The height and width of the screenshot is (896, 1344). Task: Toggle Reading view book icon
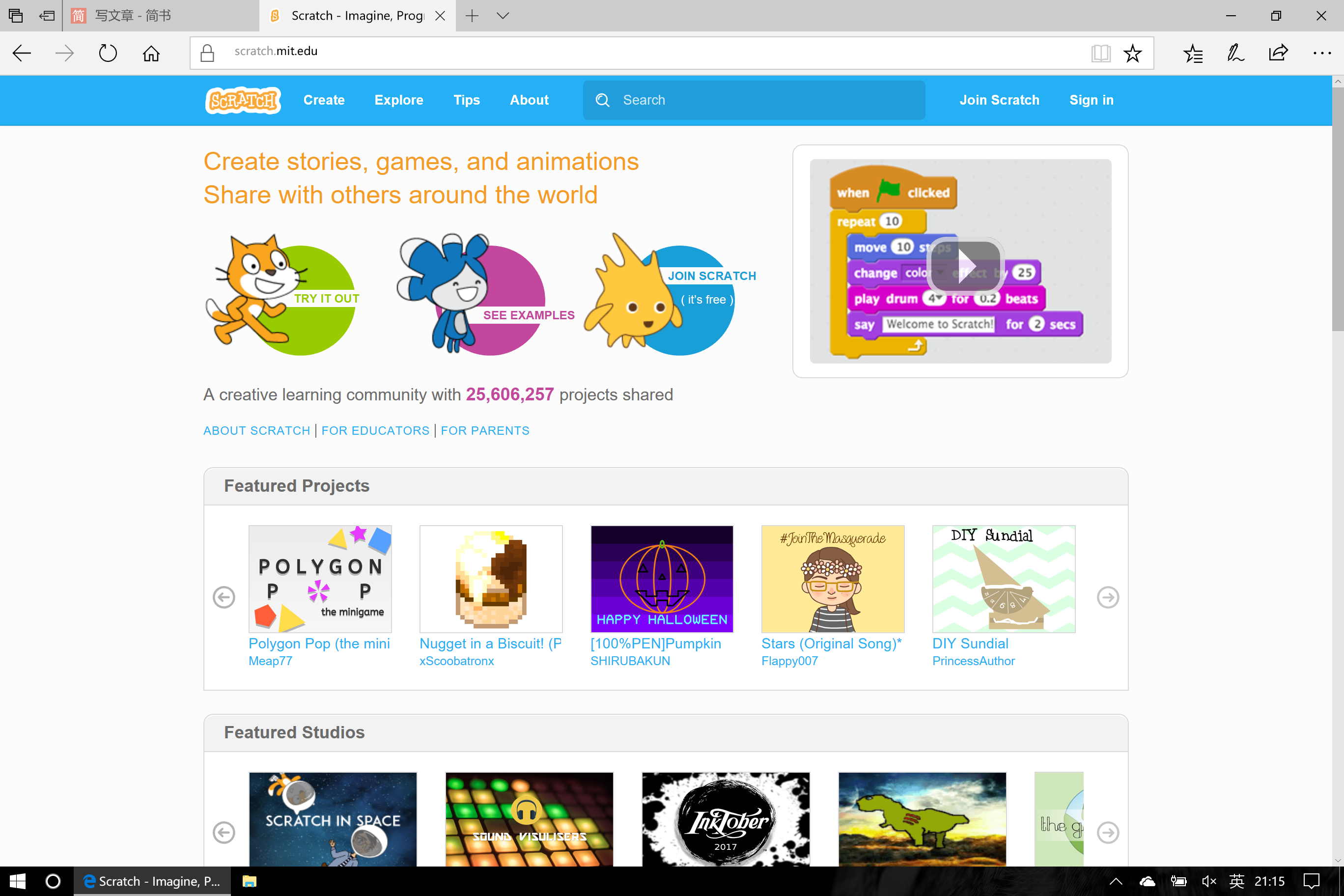1100,53
